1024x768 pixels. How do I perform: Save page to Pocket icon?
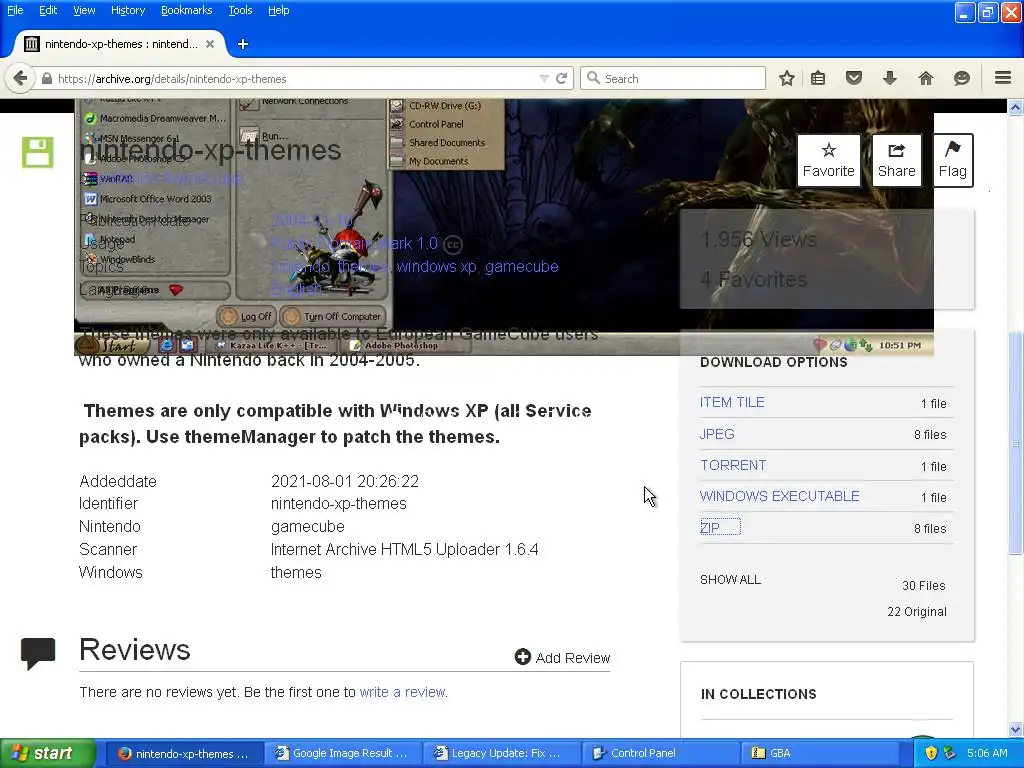(854, 78)
